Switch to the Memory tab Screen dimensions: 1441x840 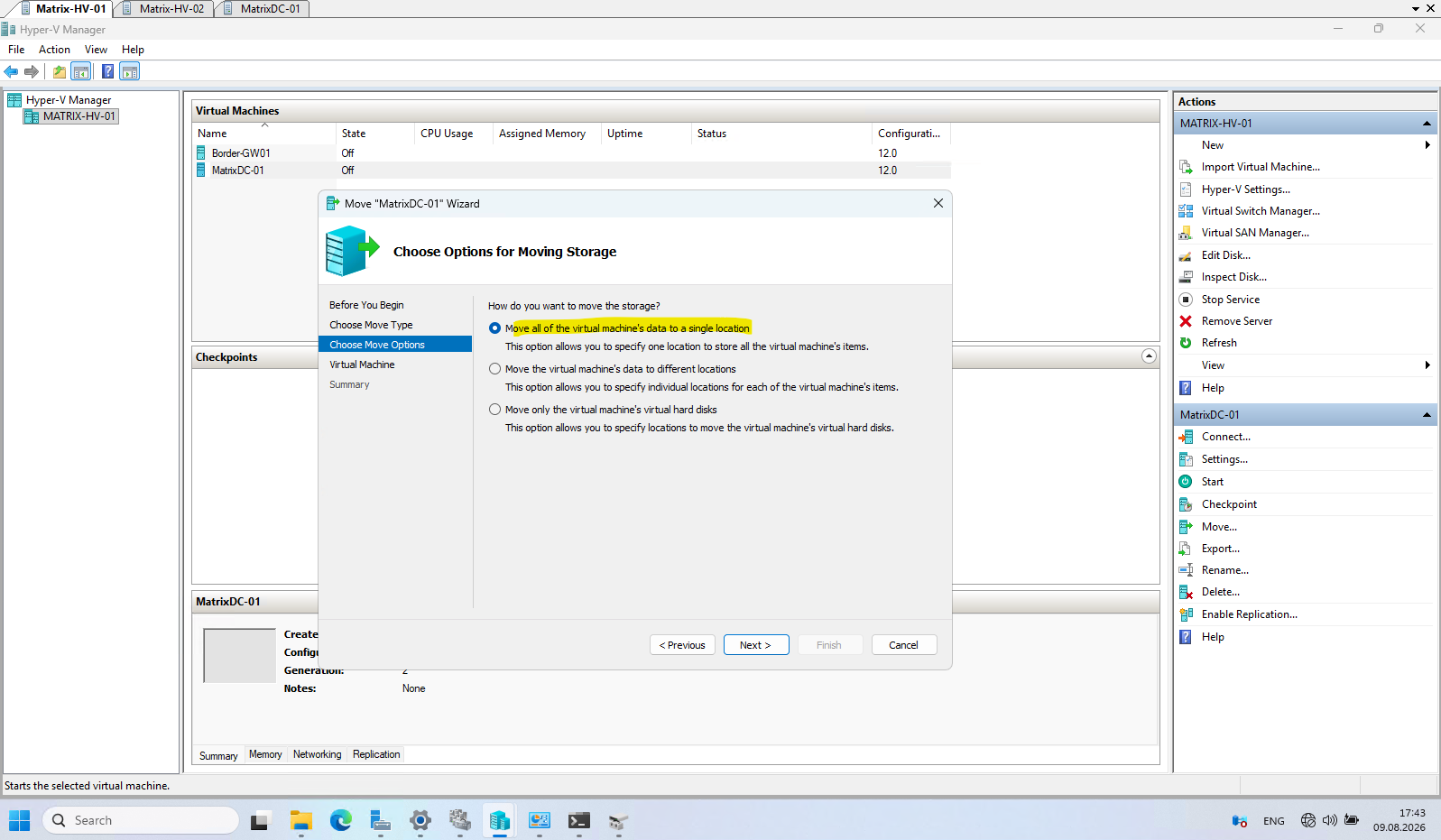click(265, 754)
